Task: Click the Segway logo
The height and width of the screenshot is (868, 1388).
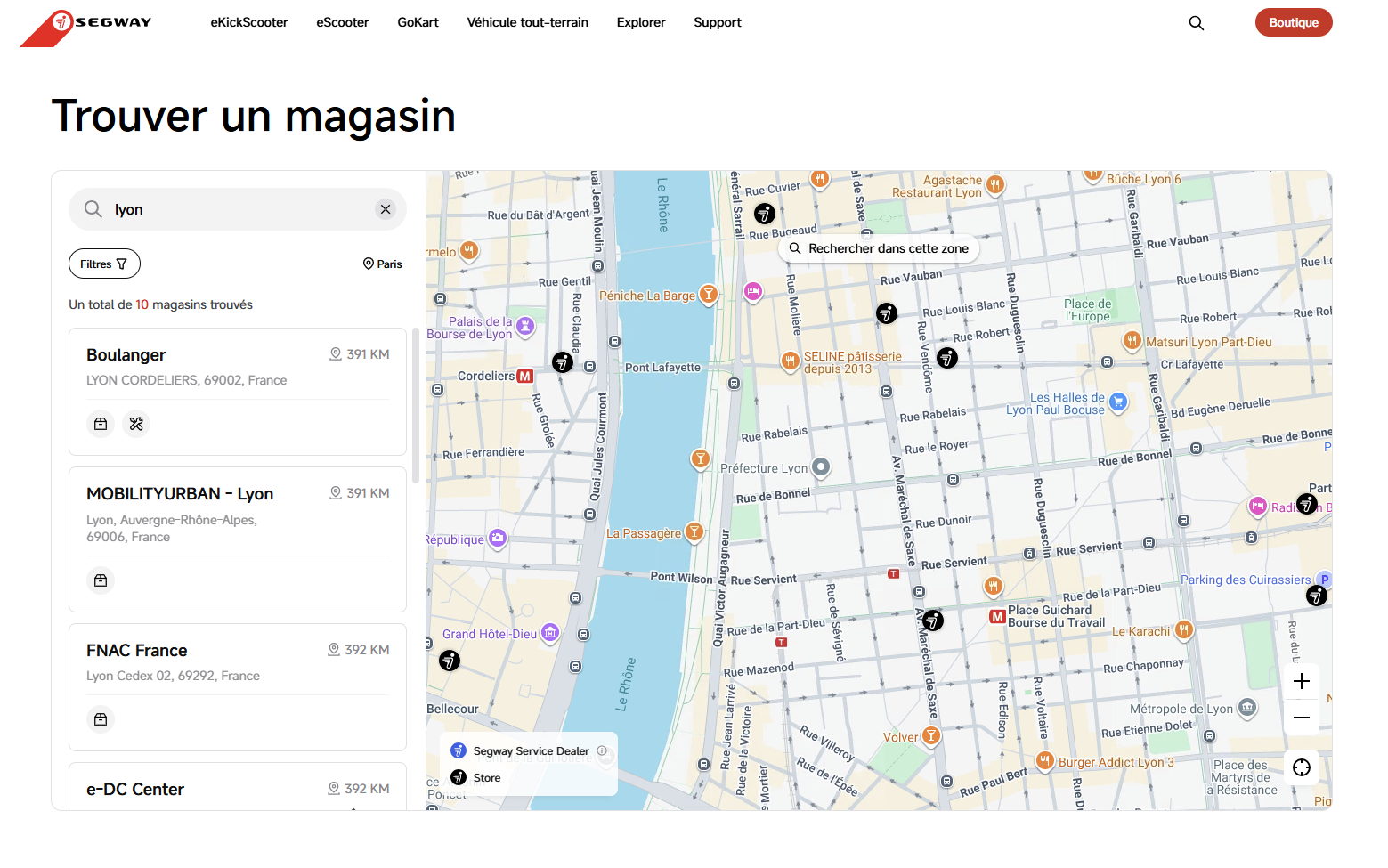Action: (x=86, y=28)
